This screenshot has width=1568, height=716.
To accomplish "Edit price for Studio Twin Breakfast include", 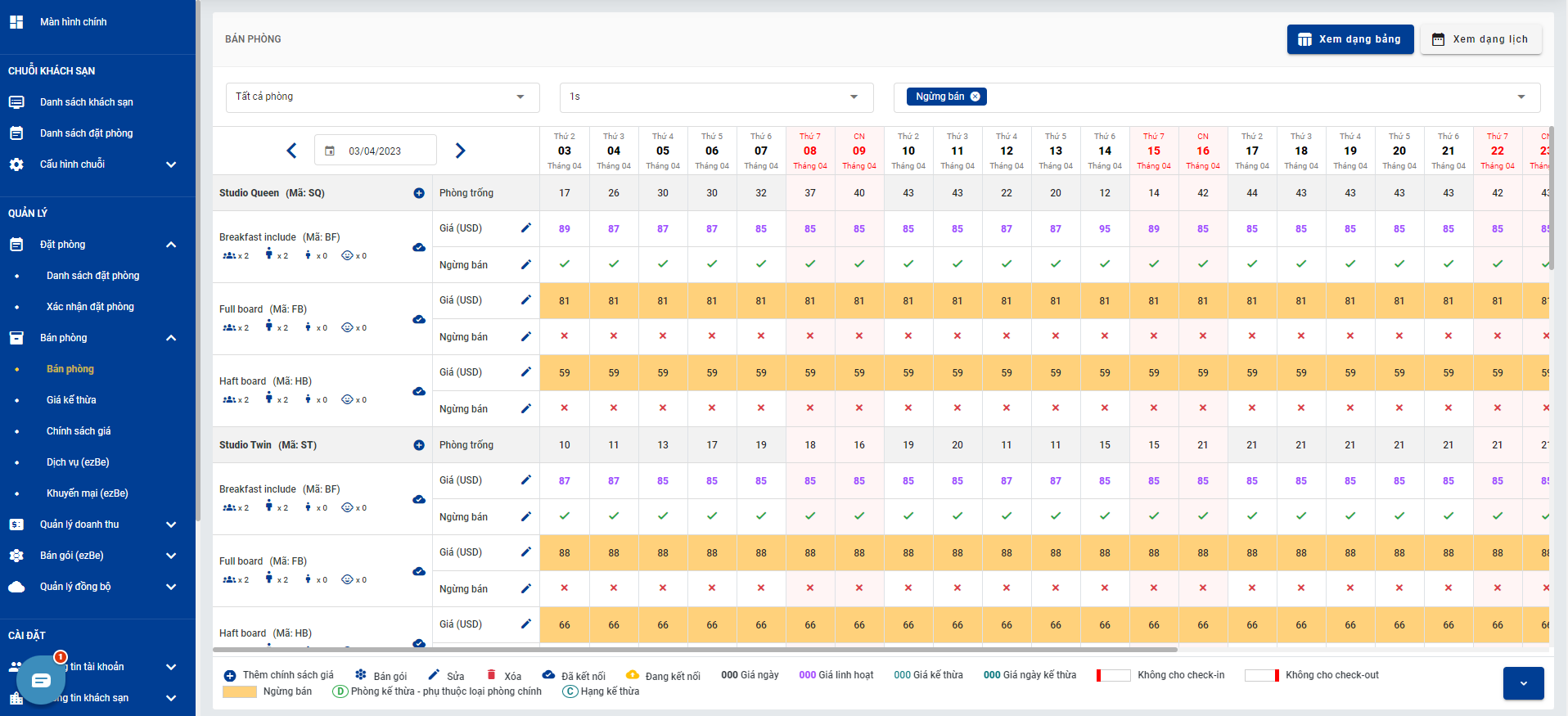I will click(x=526, y=480).
